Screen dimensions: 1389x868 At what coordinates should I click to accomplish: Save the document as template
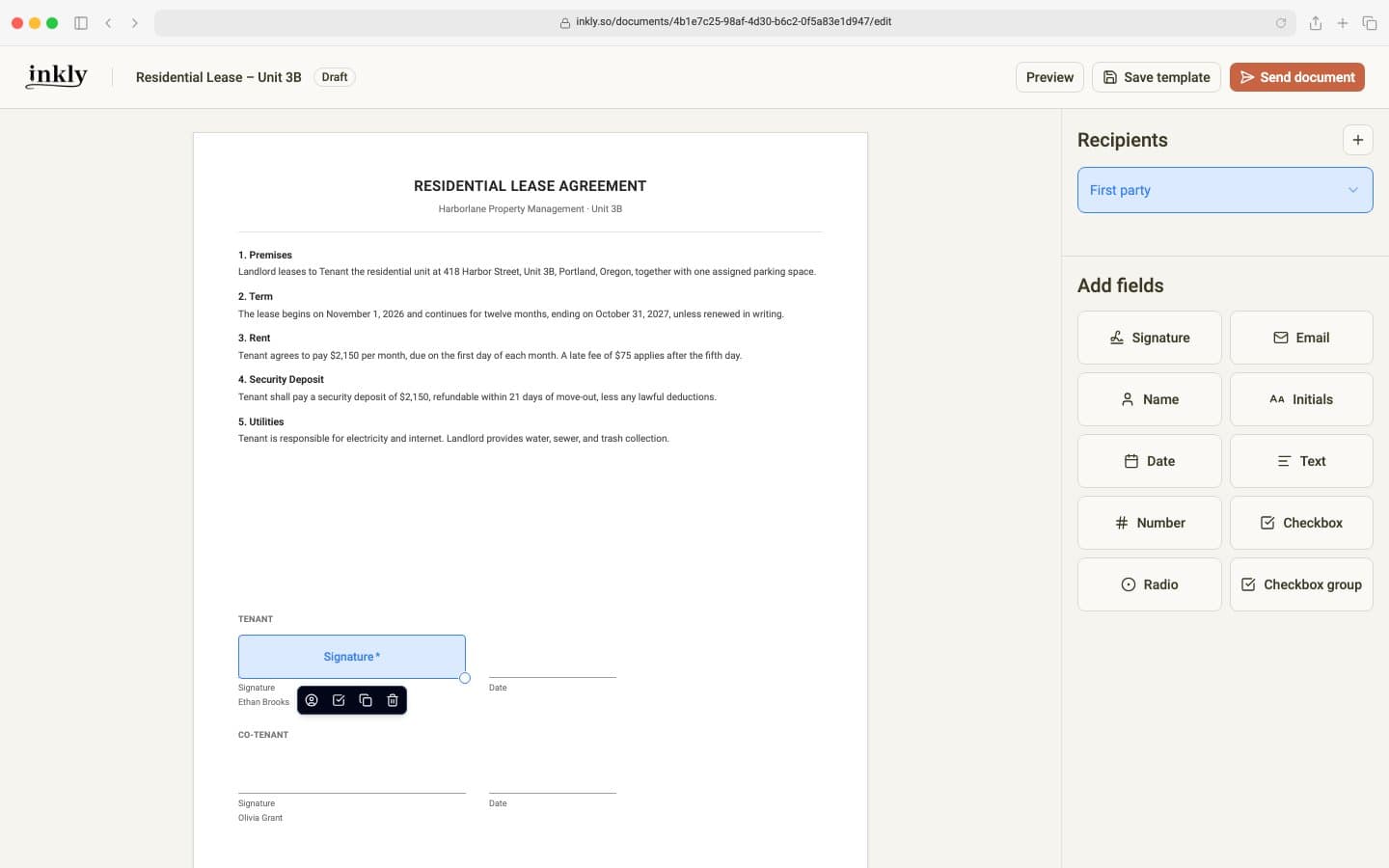1156,77
